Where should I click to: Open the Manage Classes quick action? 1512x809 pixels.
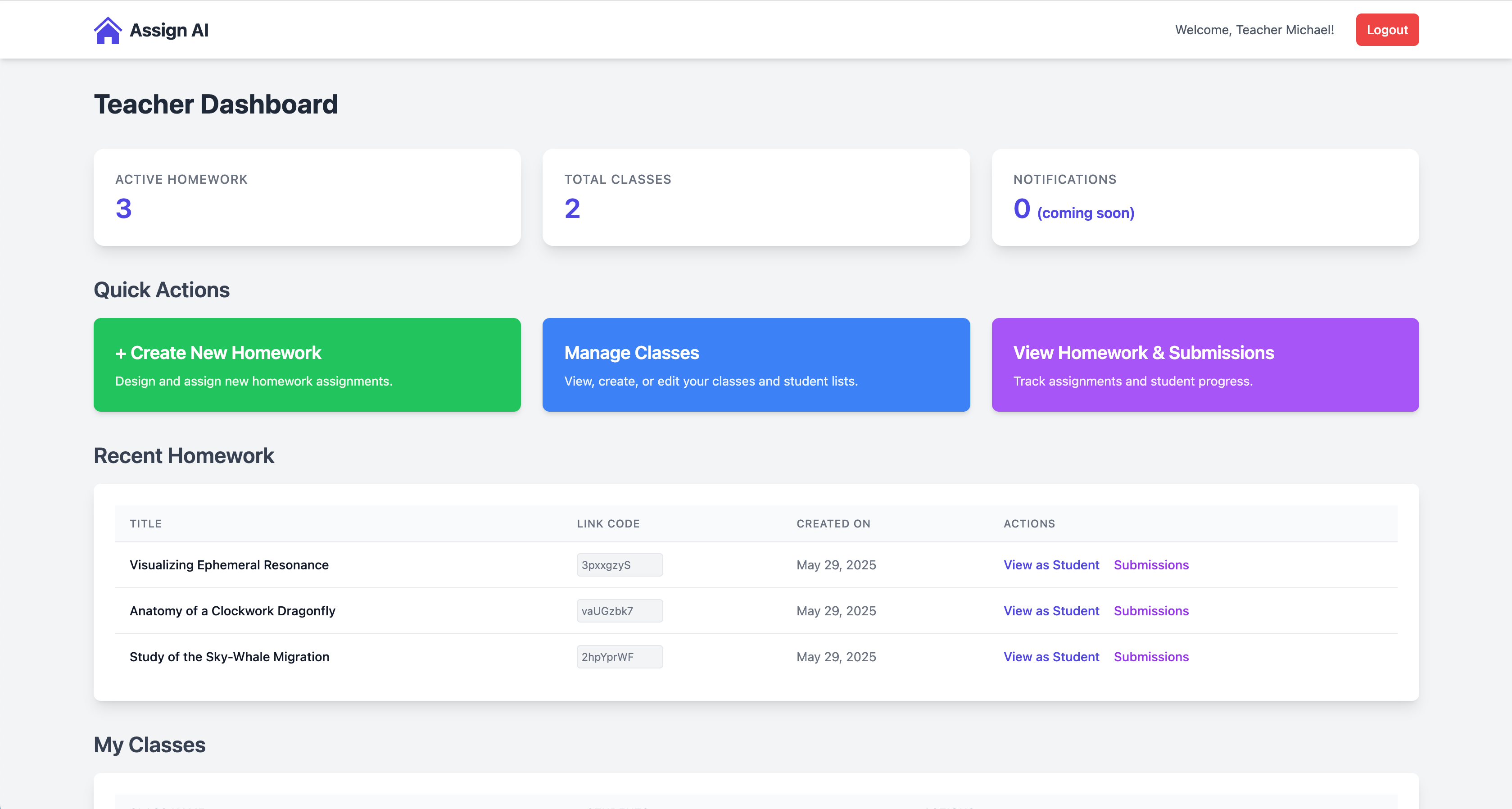tap(756, 364)
